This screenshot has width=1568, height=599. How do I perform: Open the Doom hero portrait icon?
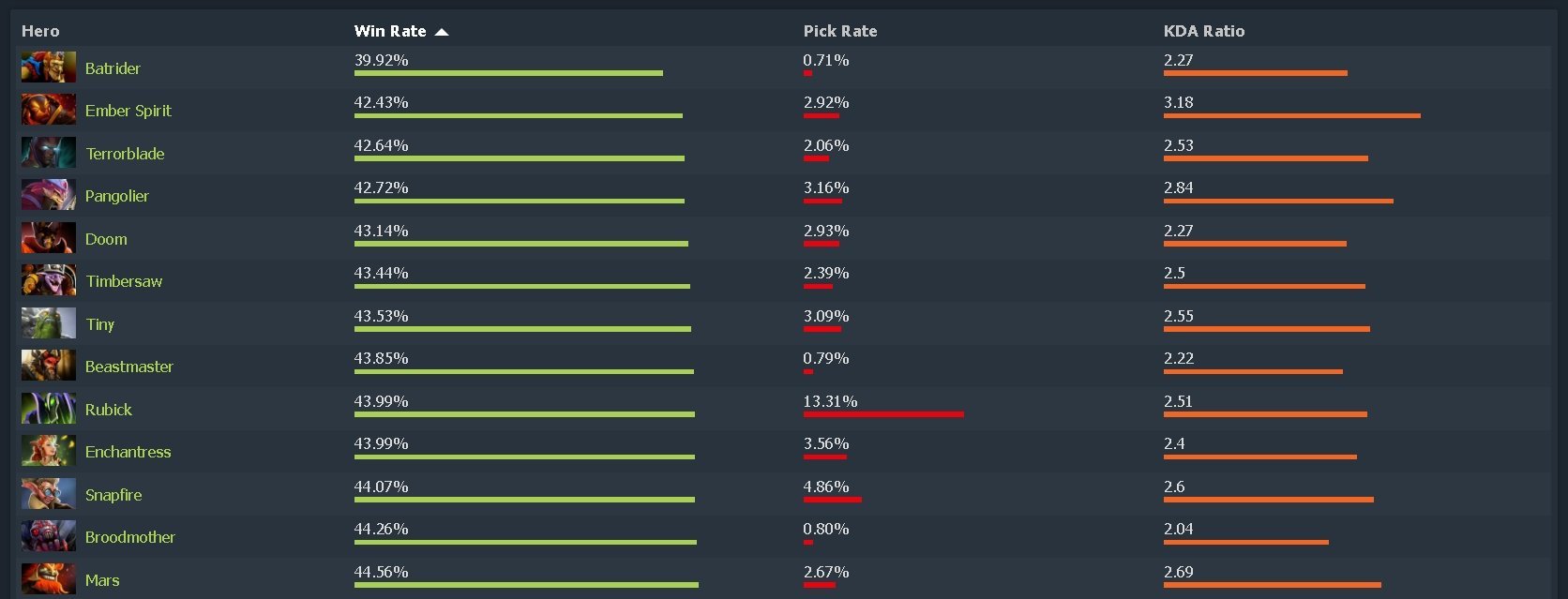[49, 238]
